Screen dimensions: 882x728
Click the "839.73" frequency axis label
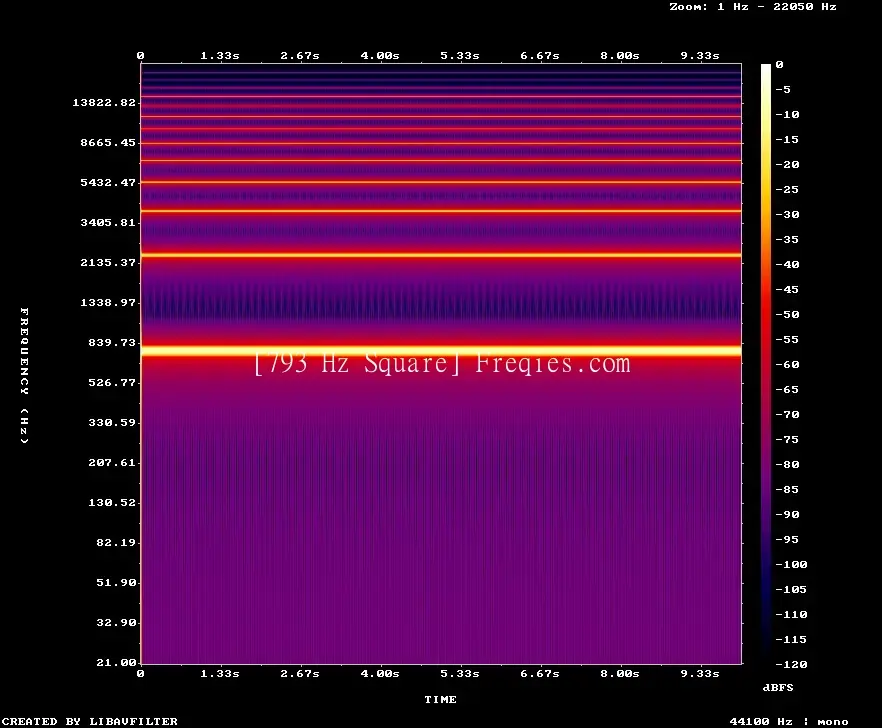click(112, 342)
